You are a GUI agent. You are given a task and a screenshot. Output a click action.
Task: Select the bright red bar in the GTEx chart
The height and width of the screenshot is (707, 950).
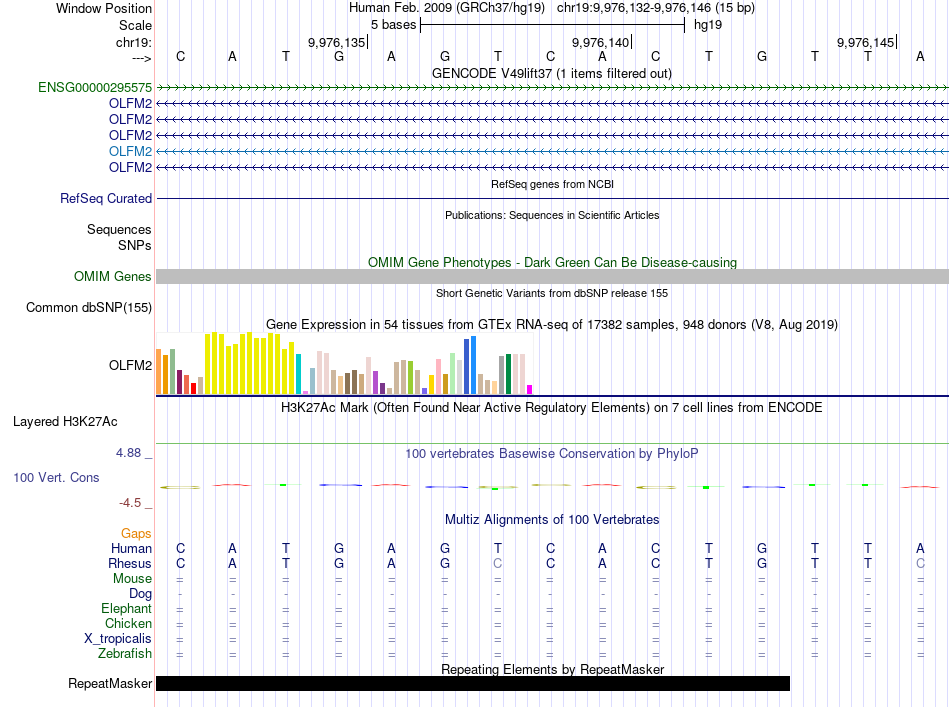(194, 388)
